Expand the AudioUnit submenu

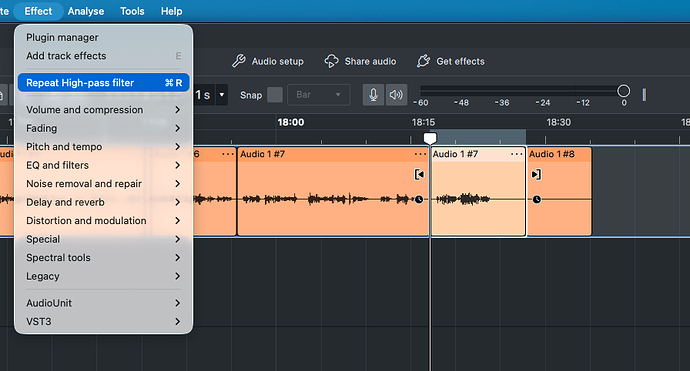click(x=103, y=303)
